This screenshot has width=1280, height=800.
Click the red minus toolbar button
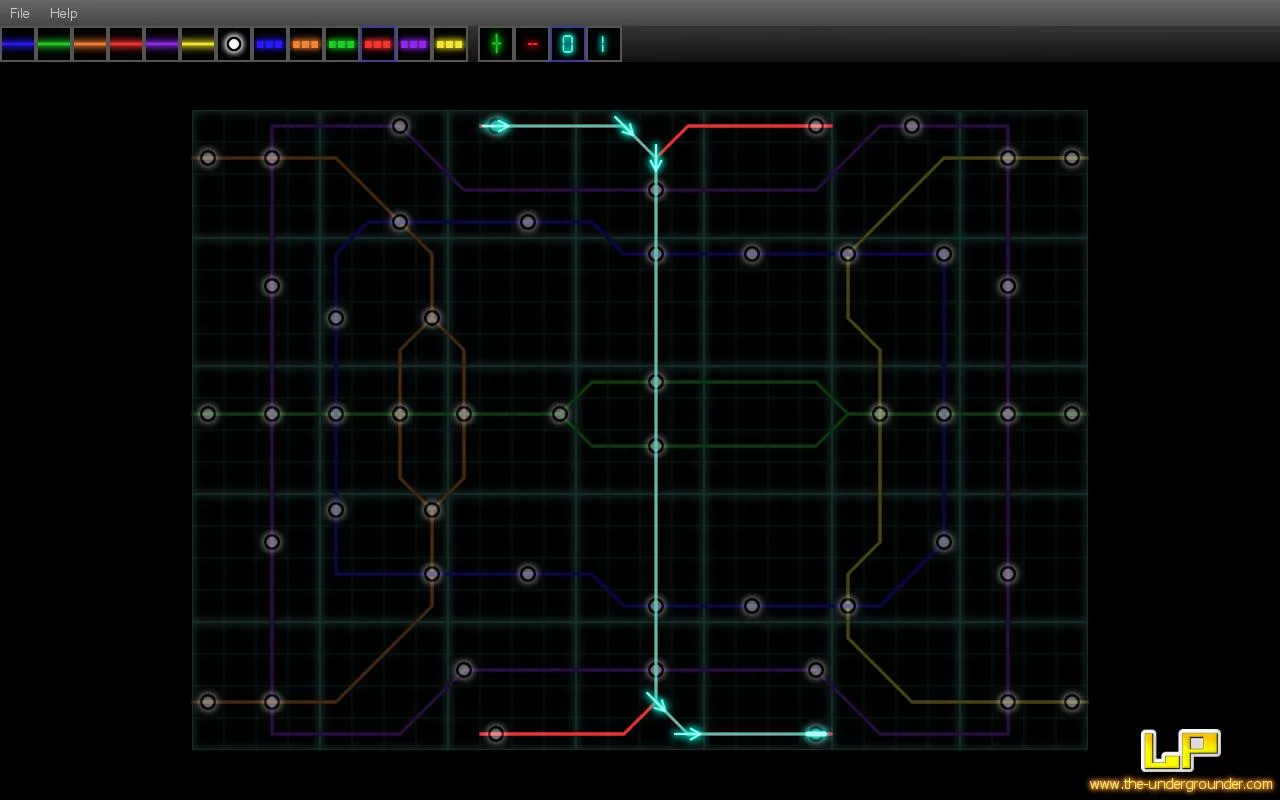pyautogui.click(x=532, y=44)
